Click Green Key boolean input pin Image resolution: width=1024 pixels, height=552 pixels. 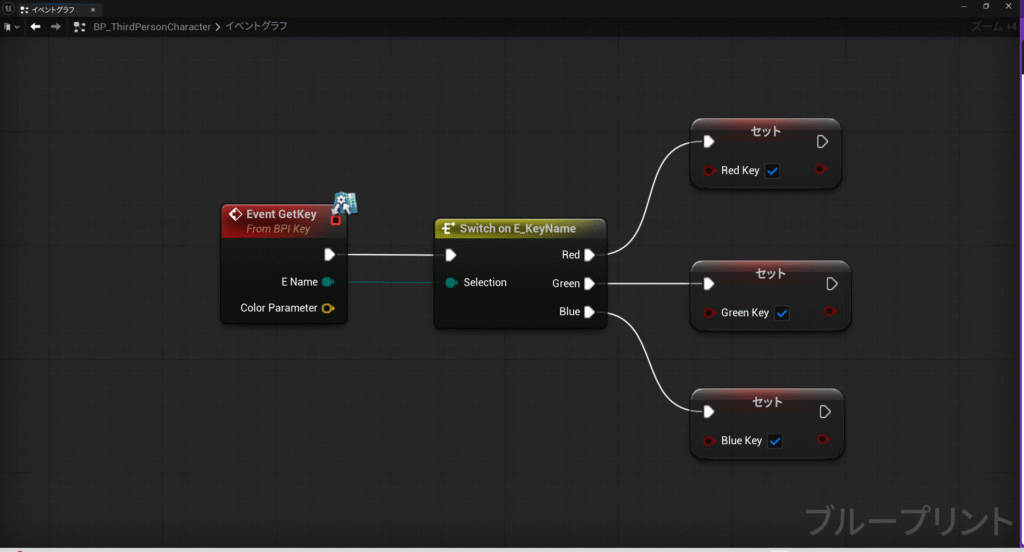(709, 313)
